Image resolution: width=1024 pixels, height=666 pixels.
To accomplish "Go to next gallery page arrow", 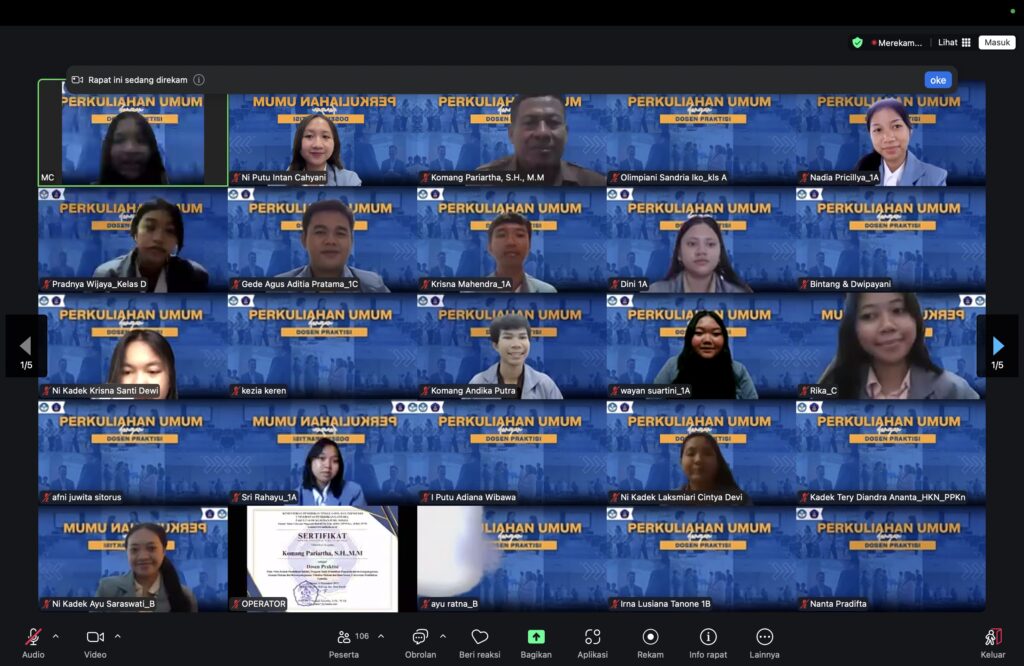I will point(997,346).
